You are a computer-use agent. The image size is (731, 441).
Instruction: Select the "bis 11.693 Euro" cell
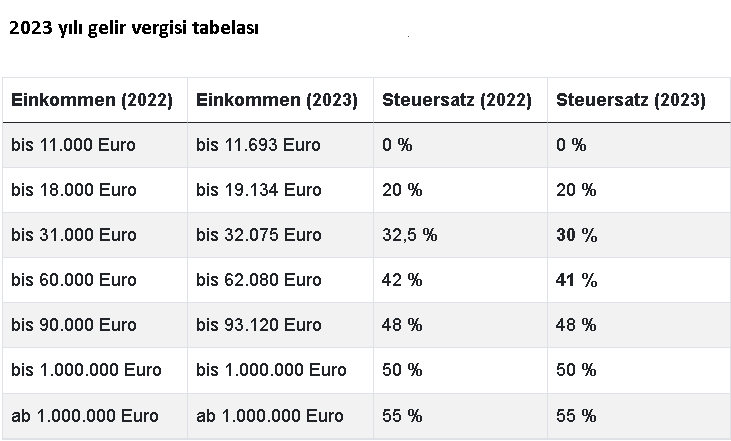point(258,145)
